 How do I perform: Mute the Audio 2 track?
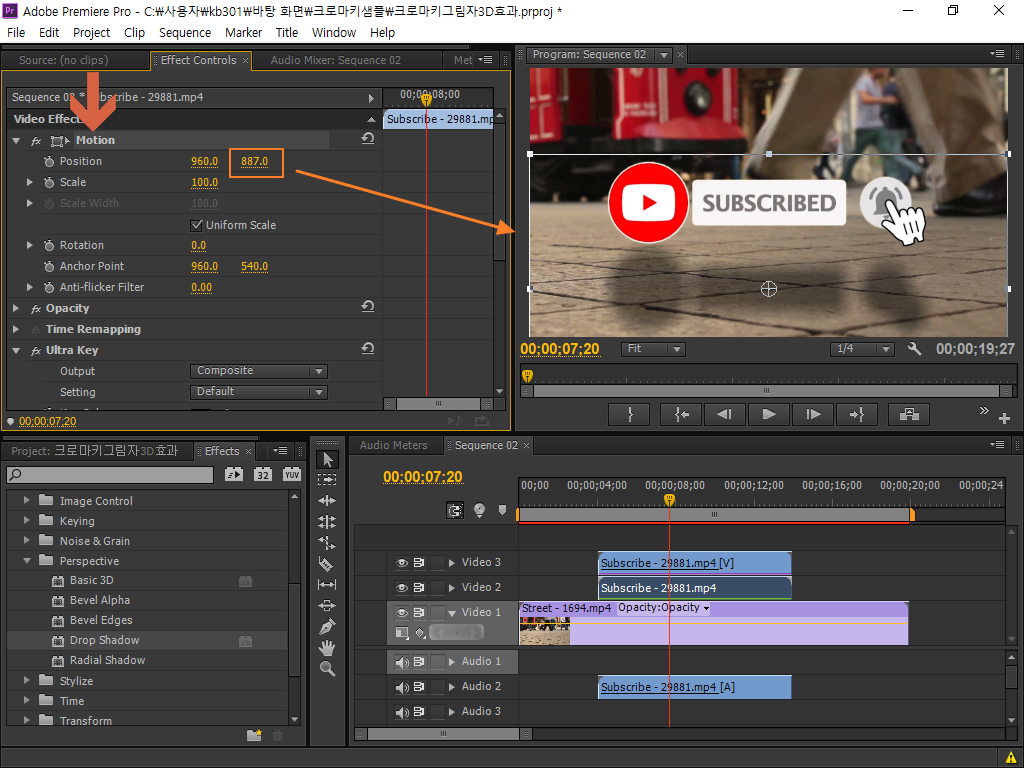[402, 687]
